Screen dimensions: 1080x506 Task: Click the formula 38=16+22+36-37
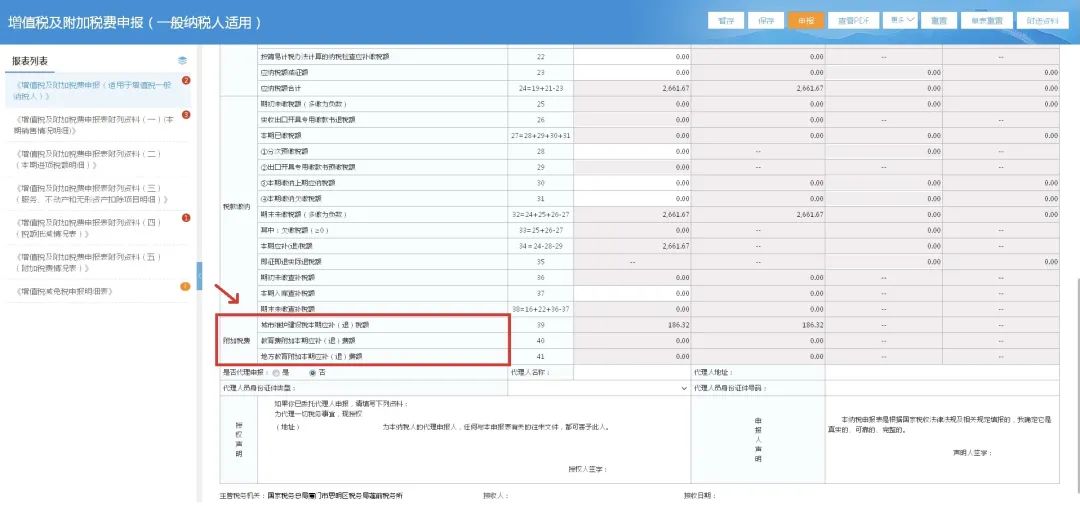[x=541, y=309]
